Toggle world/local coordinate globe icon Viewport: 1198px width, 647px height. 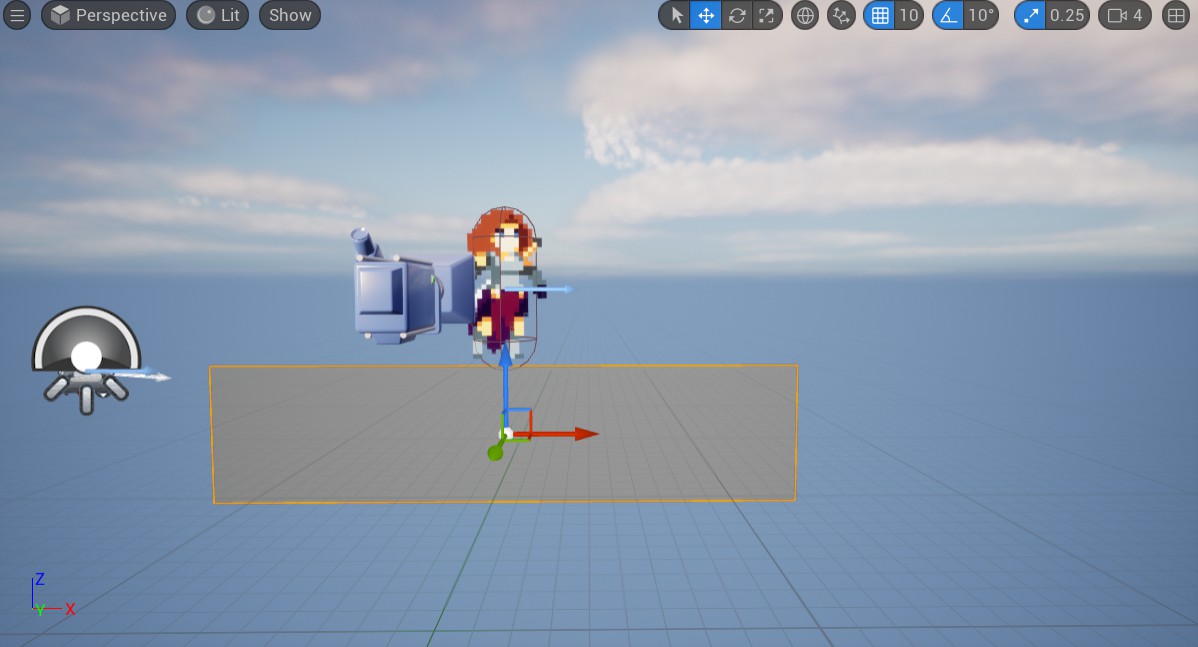805,15
